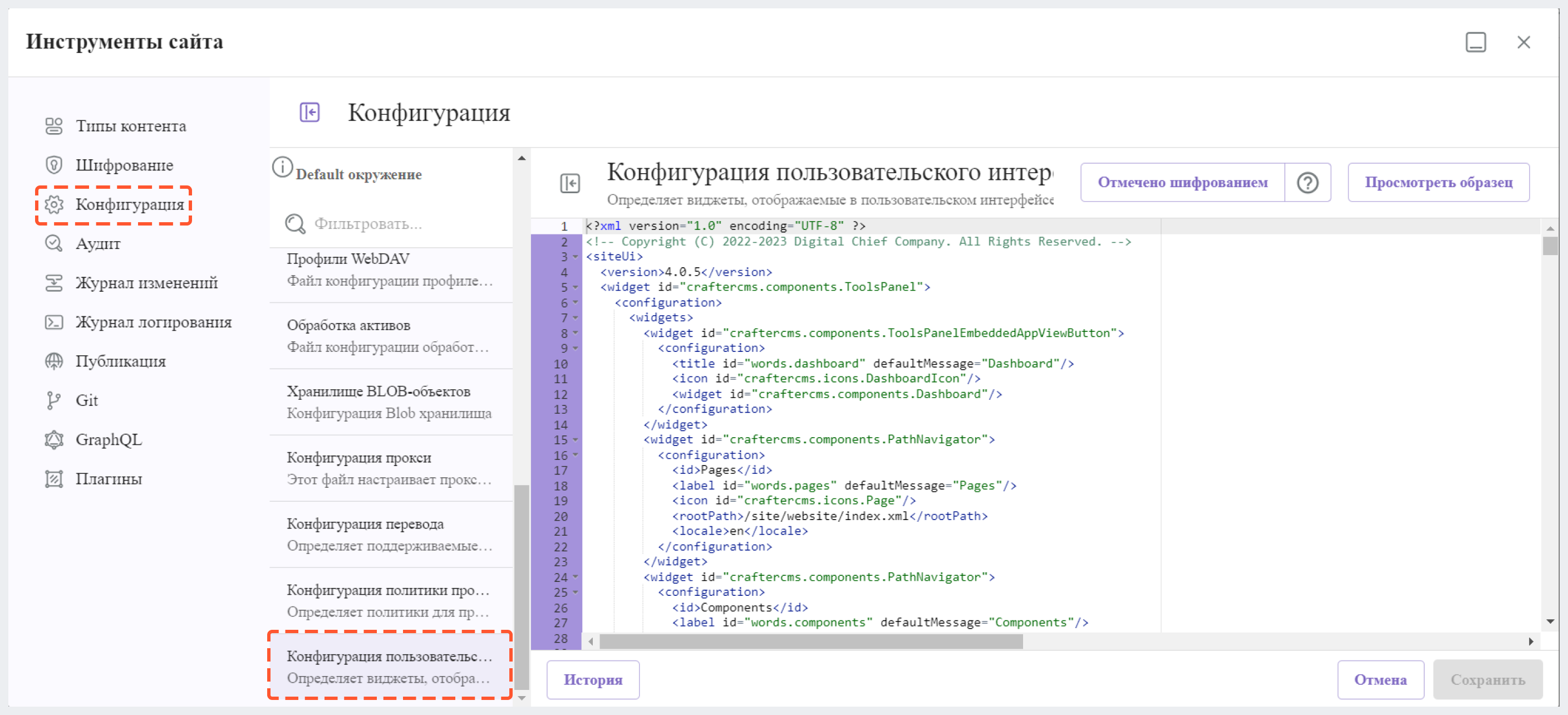Select Хранилище BLOB-объектов item
This screenshot has height=715, width=1568.
(x=391, y=402)
